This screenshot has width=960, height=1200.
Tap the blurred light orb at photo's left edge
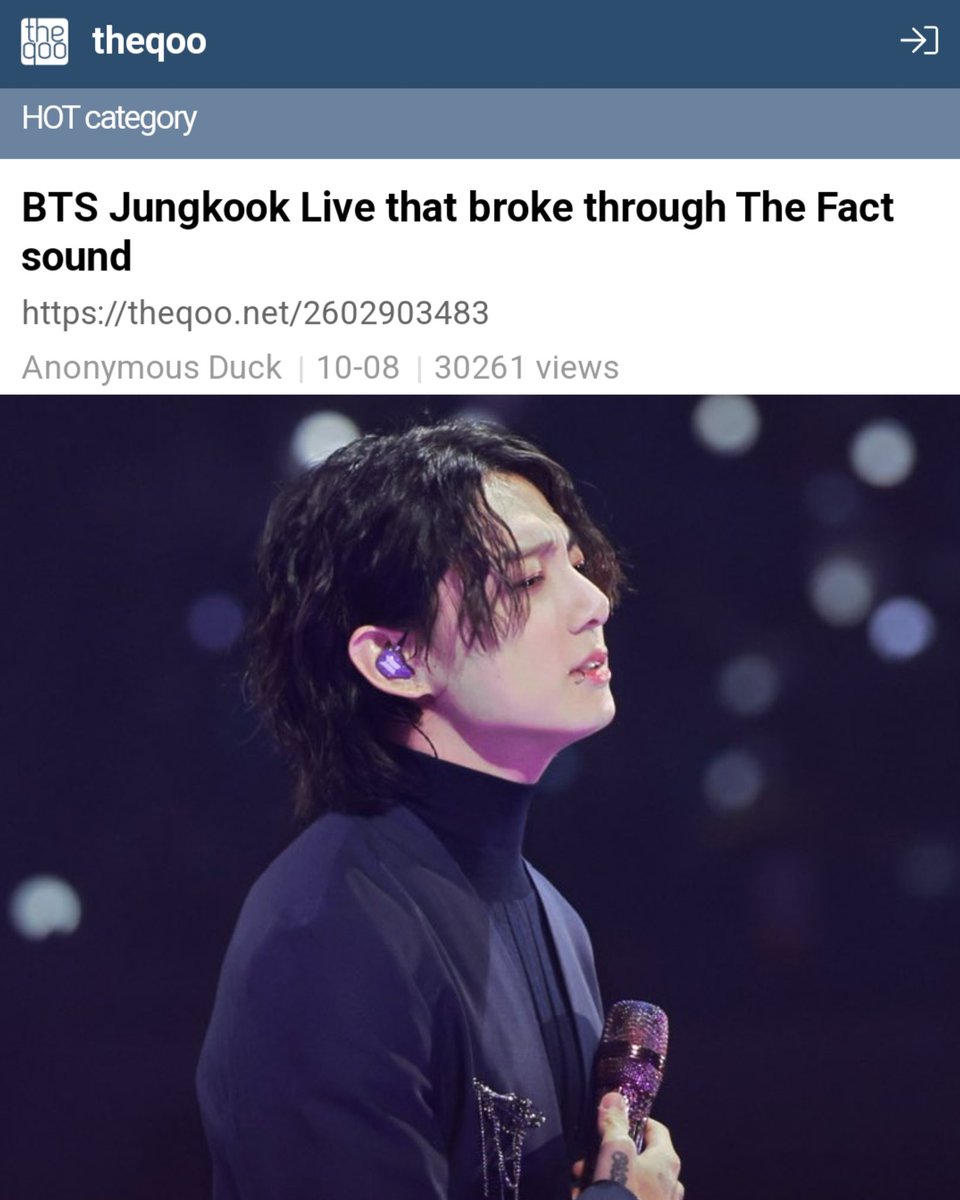pos(45,906)
